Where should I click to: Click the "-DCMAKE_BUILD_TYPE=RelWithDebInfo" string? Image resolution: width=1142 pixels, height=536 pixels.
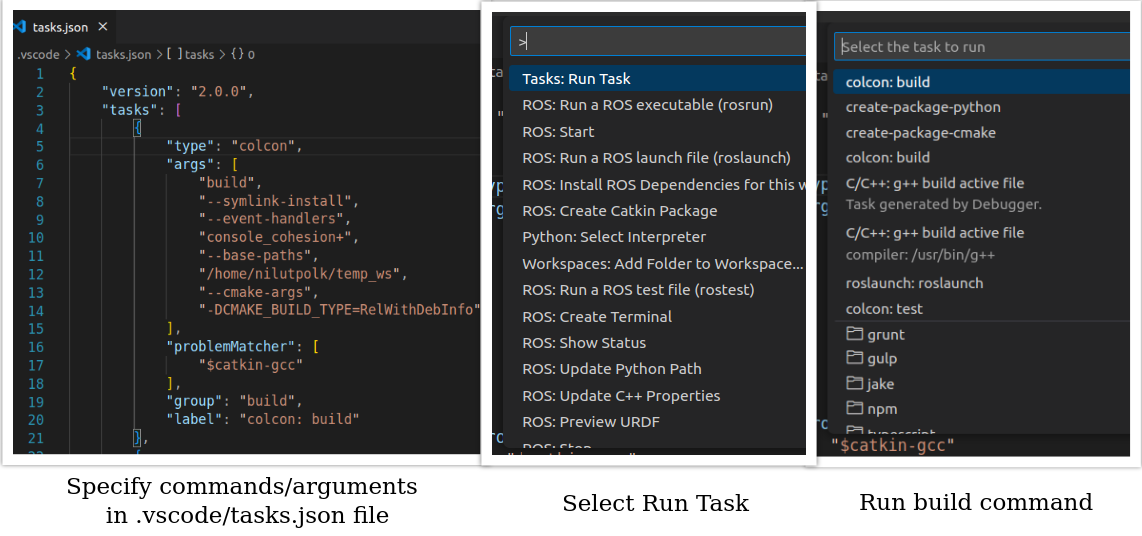(339, 310)
